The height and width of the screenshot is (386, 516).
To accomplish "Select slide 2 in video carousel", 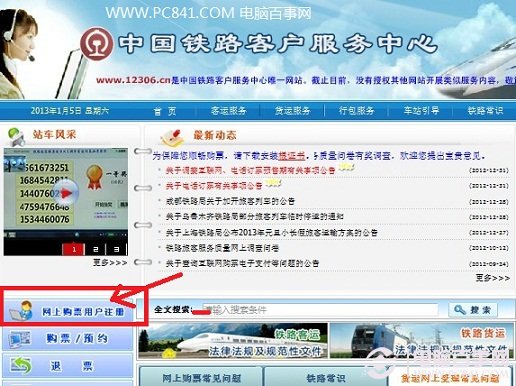I will click(x=95, y=249).
